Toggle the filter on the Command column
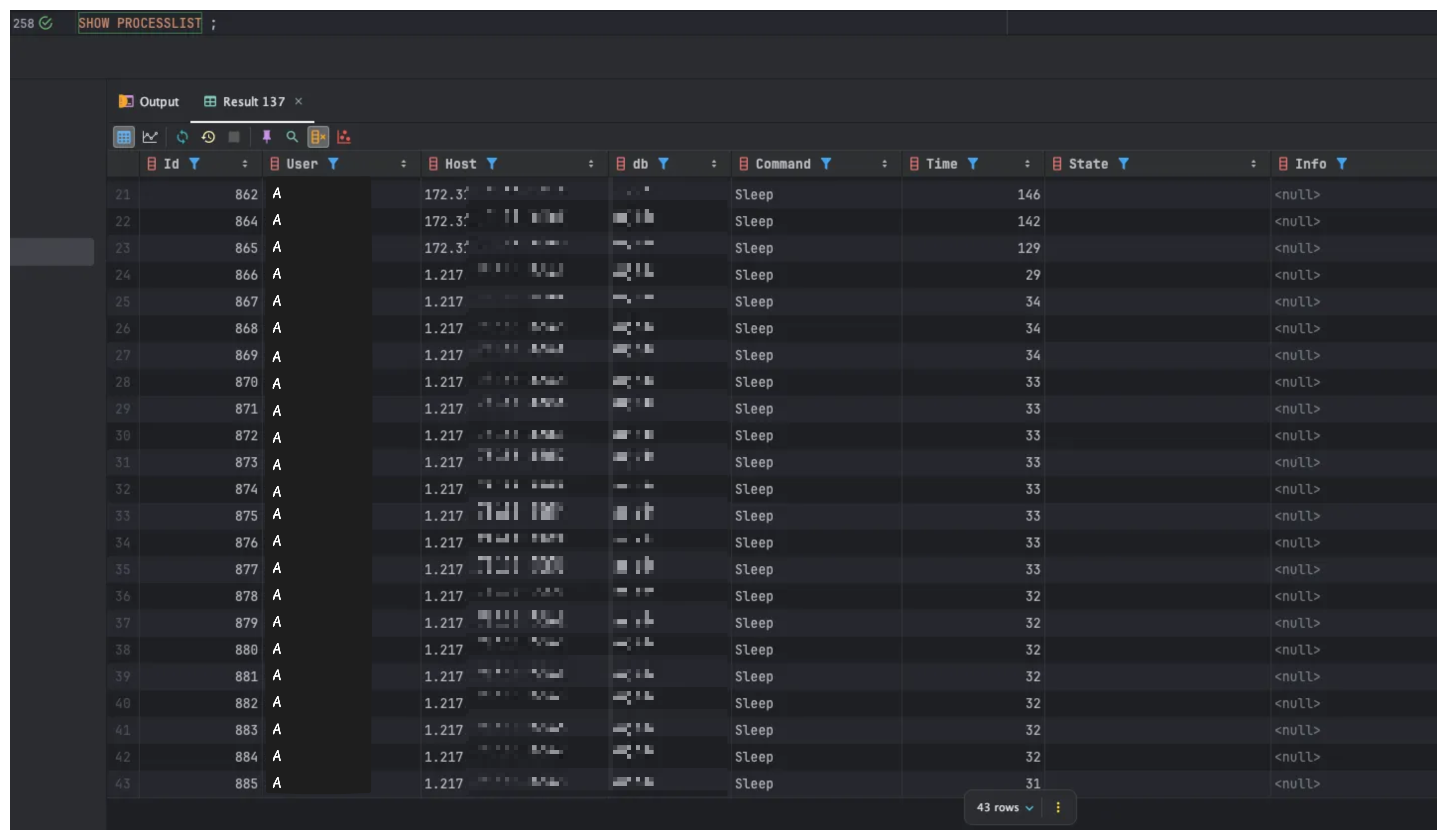1447x840 pixels. [826, 164]
